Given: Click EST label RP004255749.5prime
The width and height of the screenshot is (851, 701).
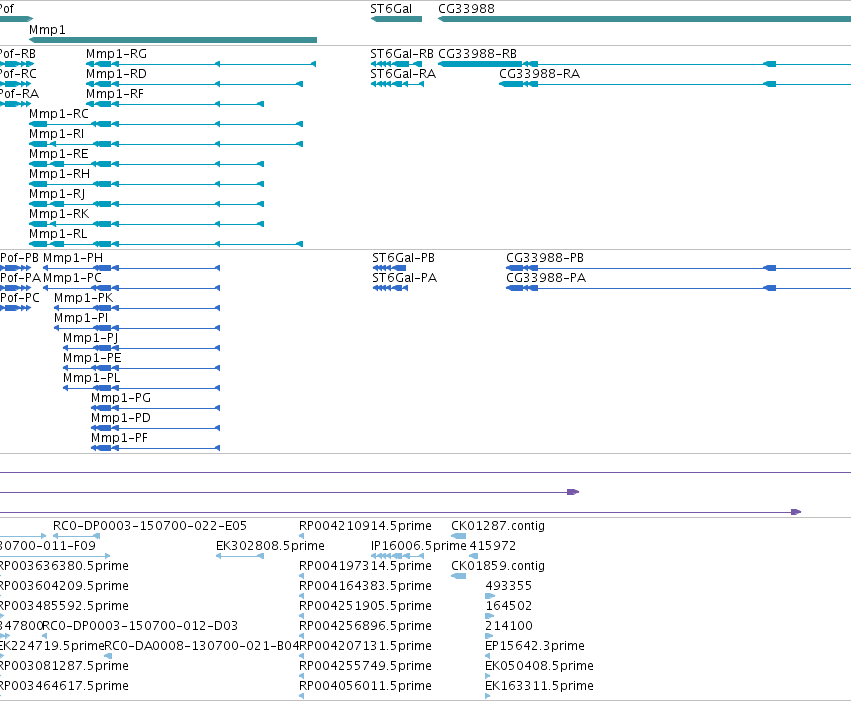Looking at the screenshot, I should pos(365,666).
